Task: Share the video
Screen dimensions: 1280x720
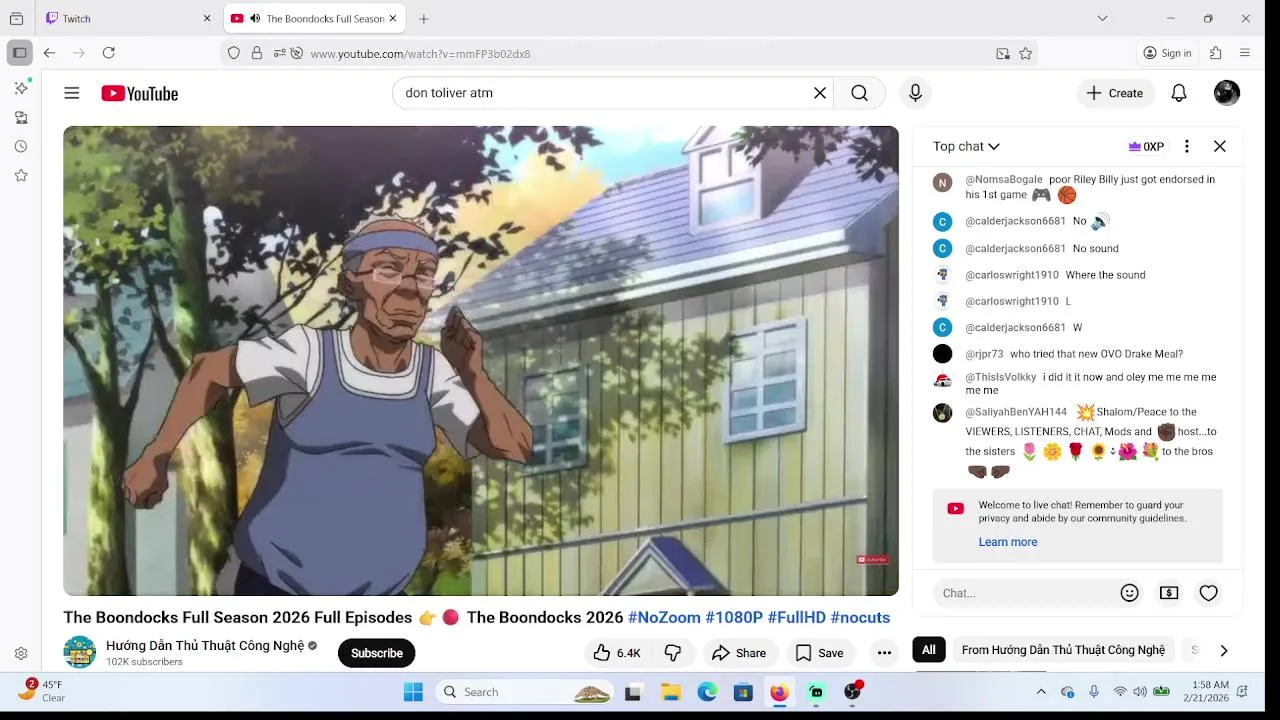Action: [738, 653]
